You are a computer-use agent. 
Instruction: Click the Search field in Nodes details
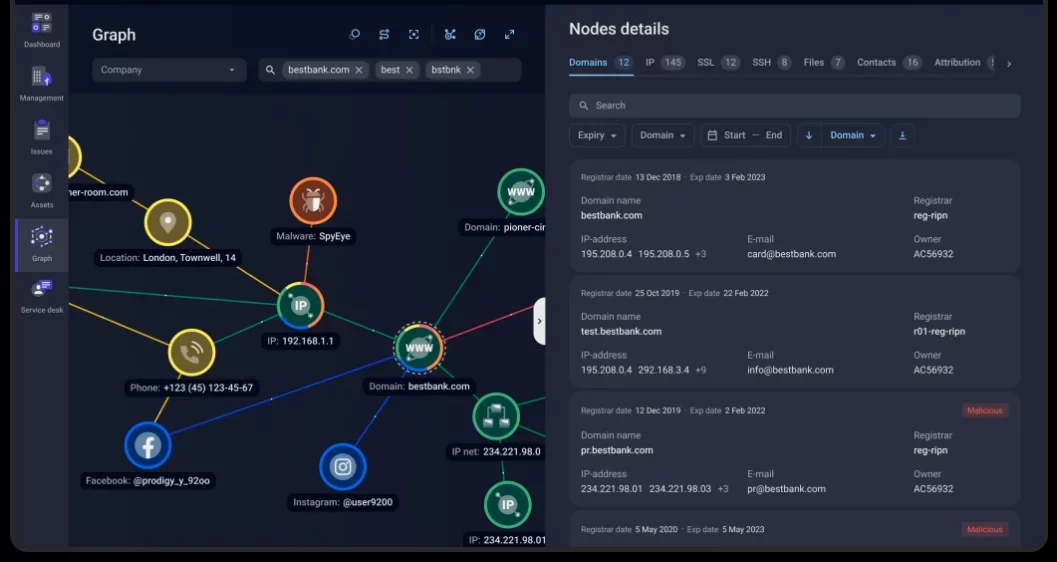point(794,105)
